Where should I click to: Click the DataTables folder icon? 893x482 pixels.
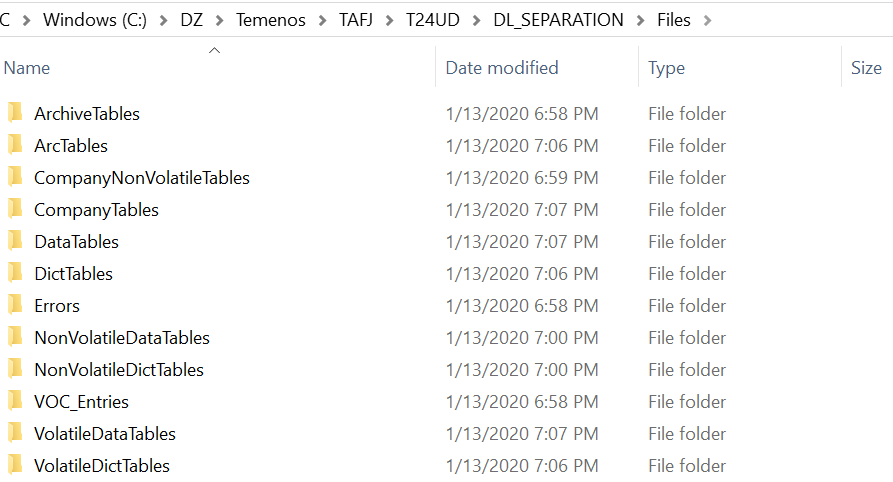click(15, 241)
